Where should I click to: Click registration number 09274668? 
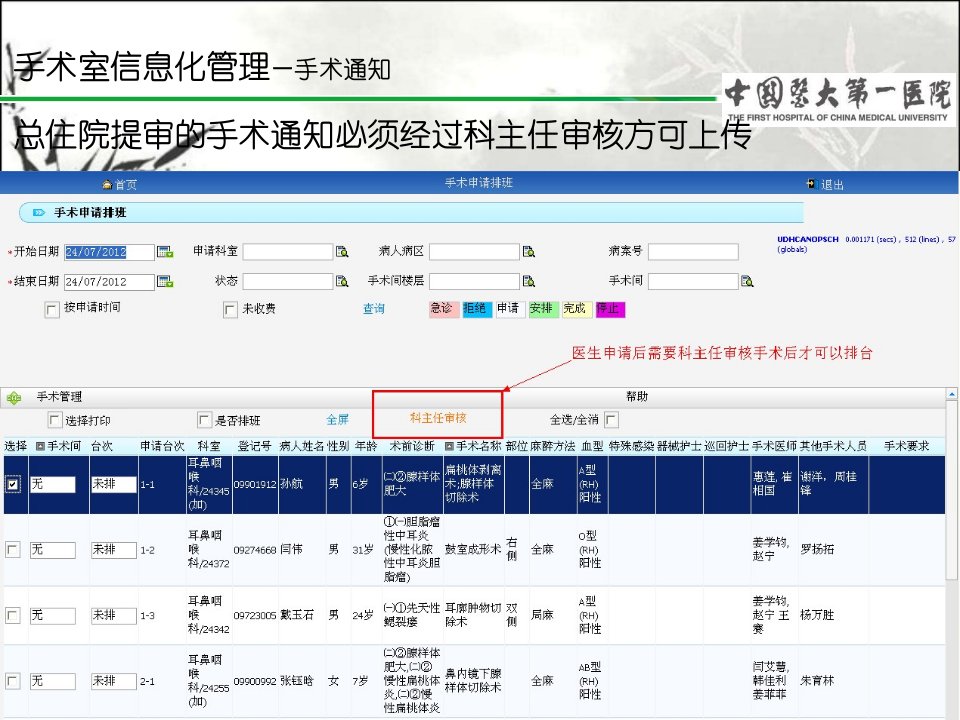click(255, 550)
